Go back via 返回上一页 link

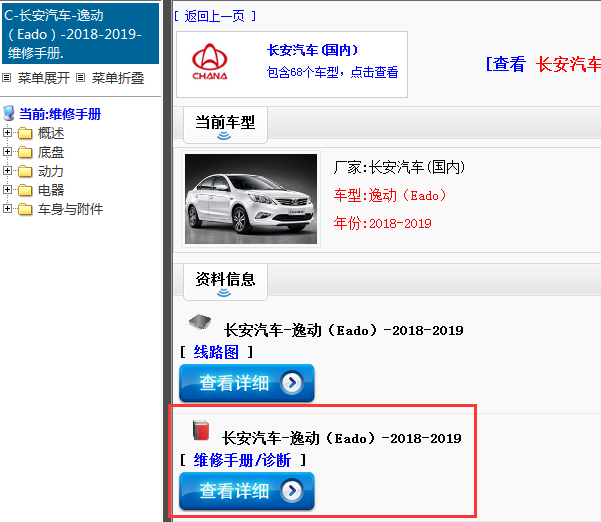point(215,16)
